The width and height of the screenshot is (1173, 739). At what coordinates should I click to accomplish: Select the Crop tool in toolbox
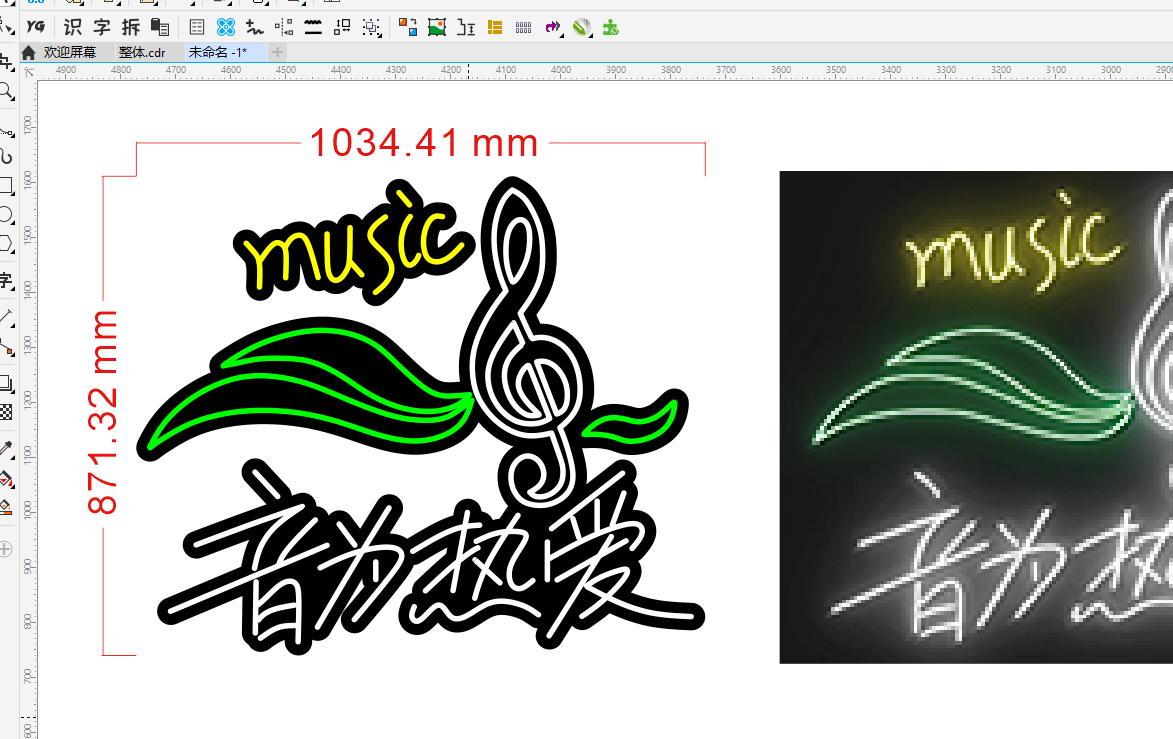click(x=7, y=63)
